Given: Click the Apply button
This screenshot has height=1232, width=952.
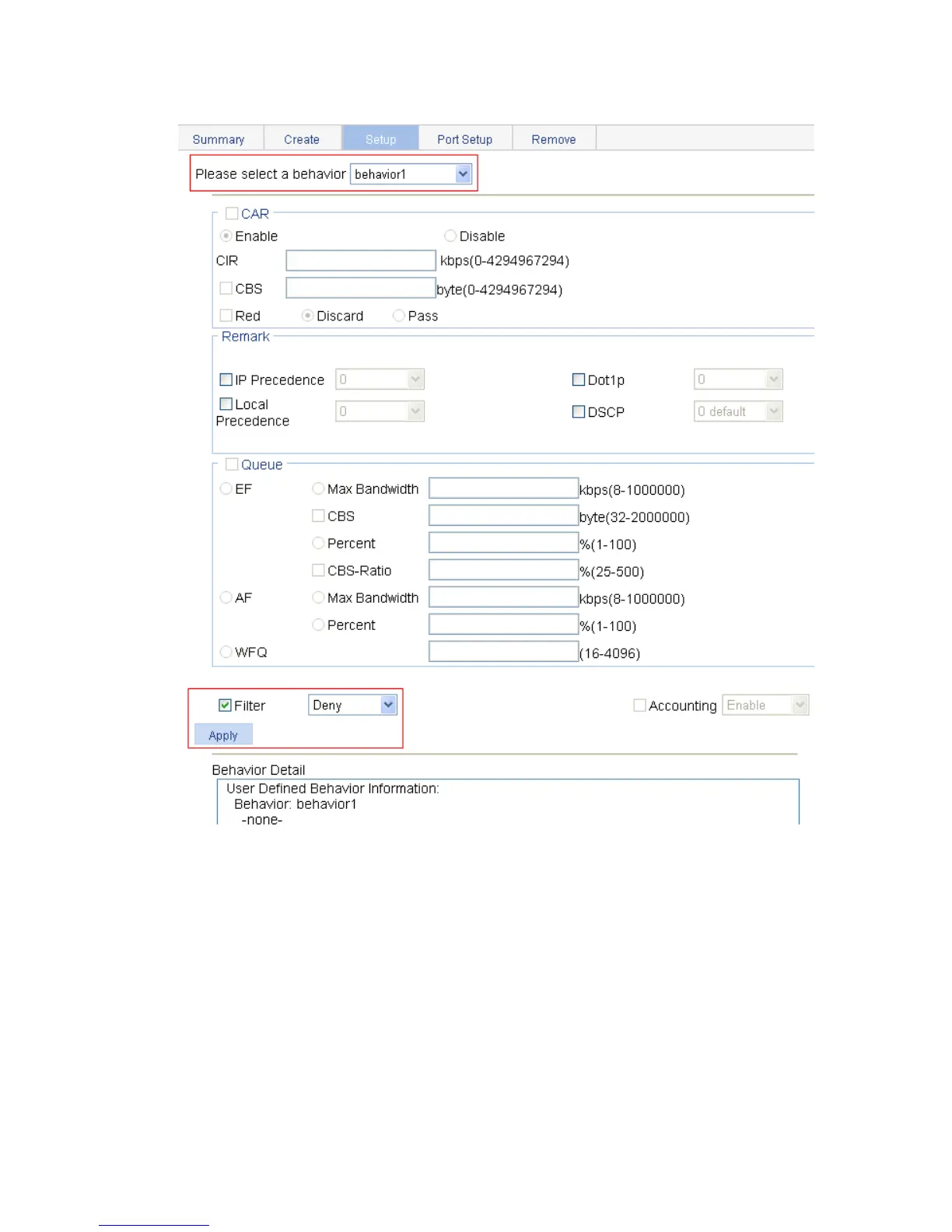Looking at the screenshot, I should (x=223, y=735).
